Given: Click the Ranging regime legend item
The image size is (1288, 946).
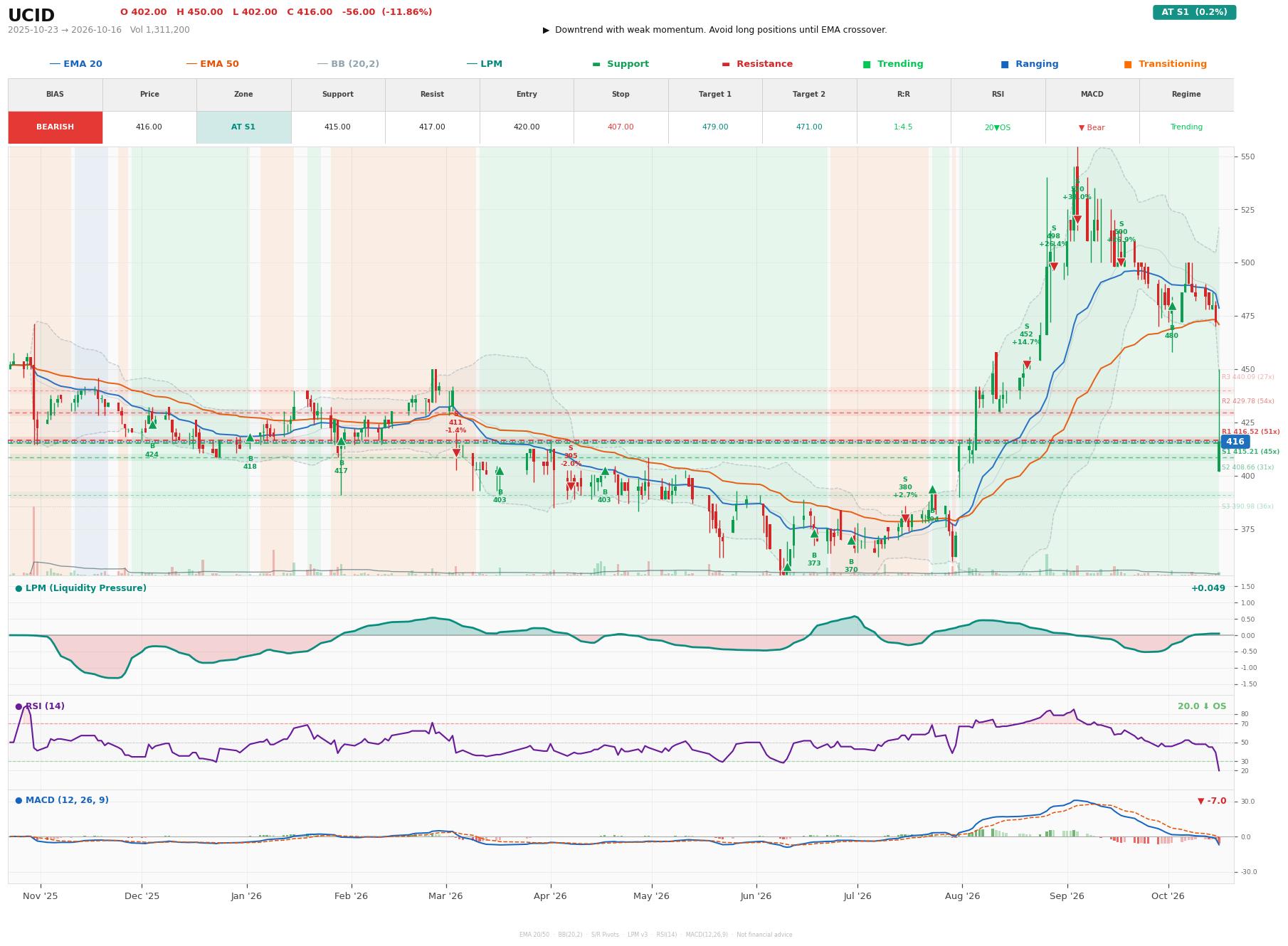Looking at the screenshot, I should click(x=1030, y=64).
